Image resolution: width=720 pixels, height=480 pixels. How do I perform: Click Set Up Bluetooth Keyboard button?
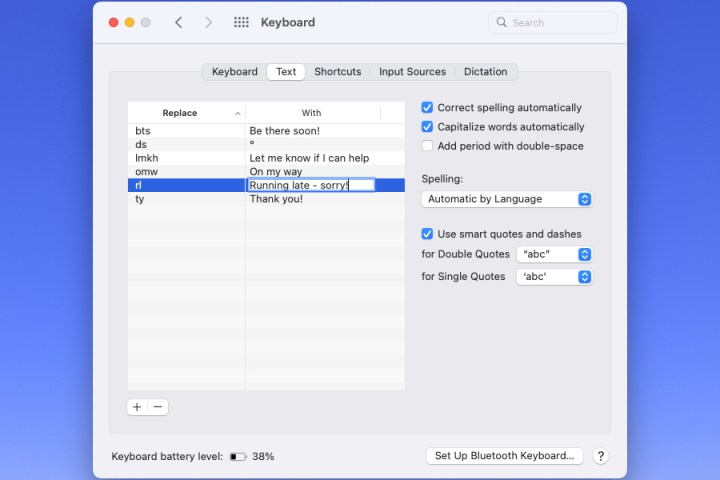tap(505, 456)
